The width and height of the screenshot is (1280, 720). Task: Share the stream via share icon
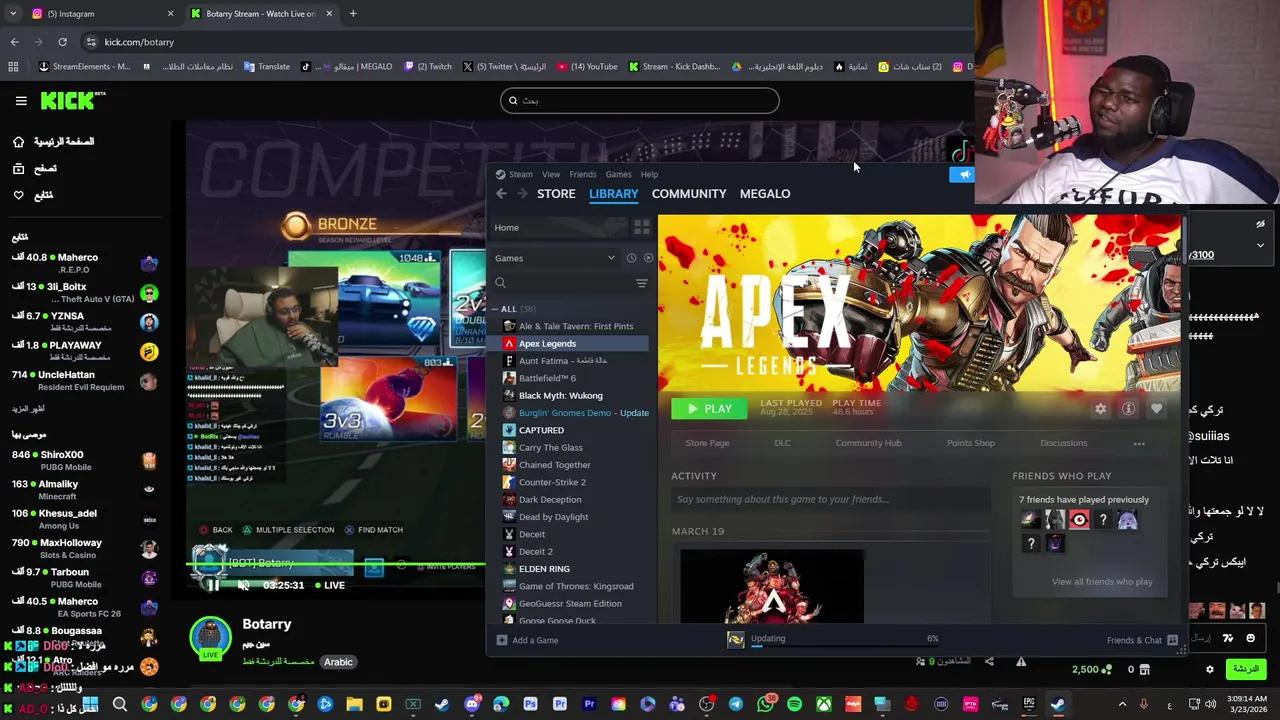(989, 661)
